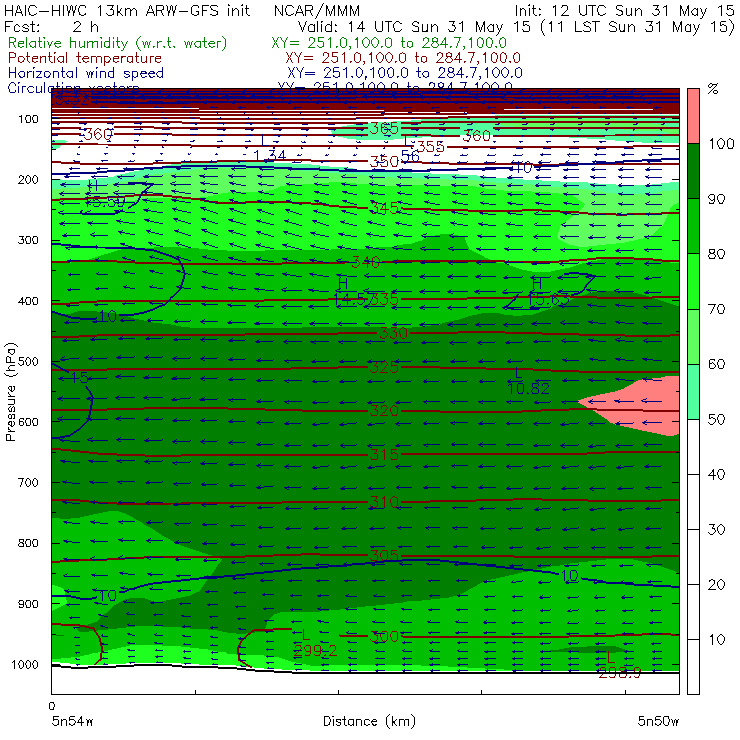The width and height of the screenshot is (740, 740).
Task: Click the '5n50w' end coordinate label
Action: pos(658,721)
